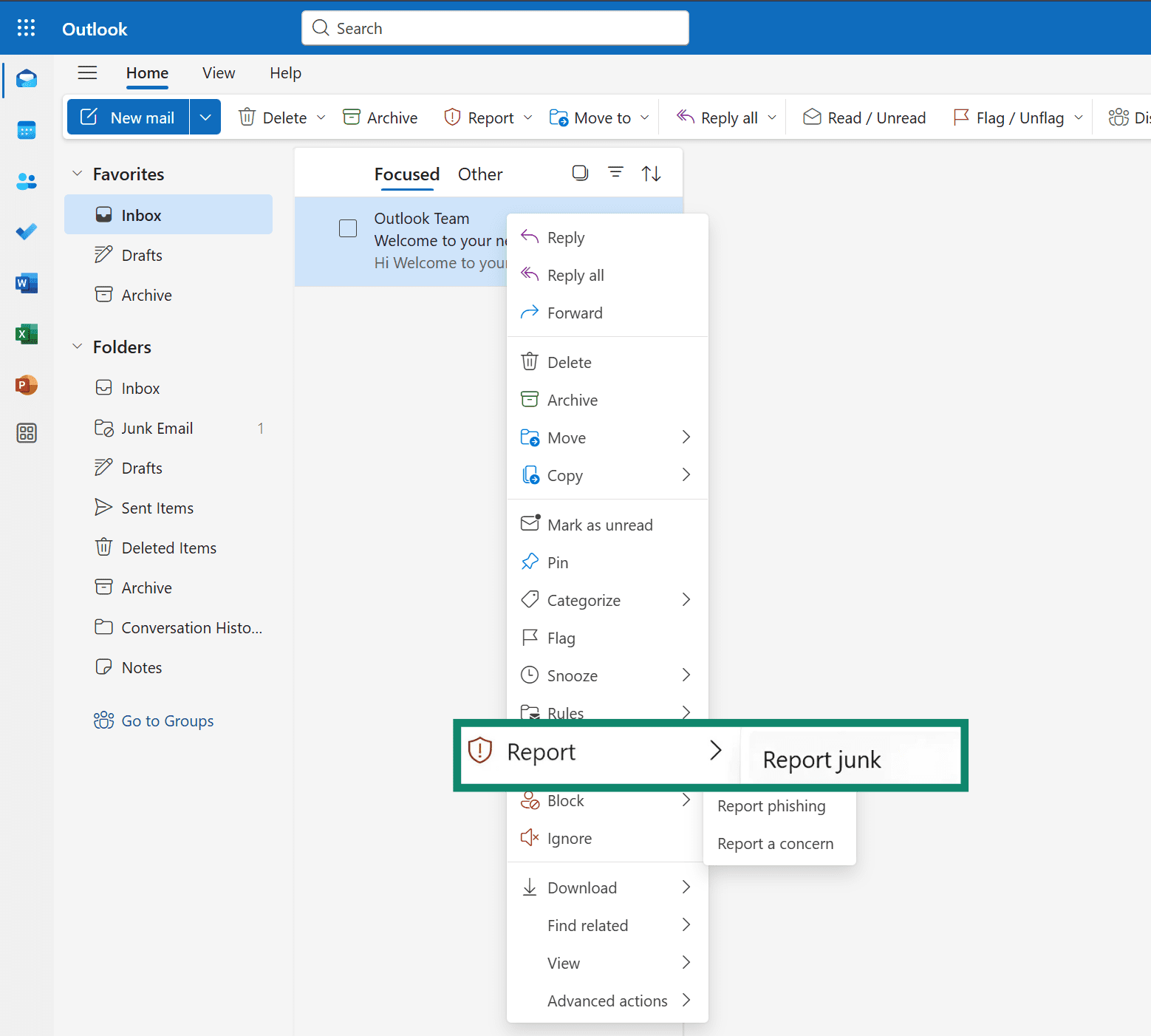The image size is (1151, 1036).
Task: Open the Word app from the sidebar
Action: tap(27, 283)
